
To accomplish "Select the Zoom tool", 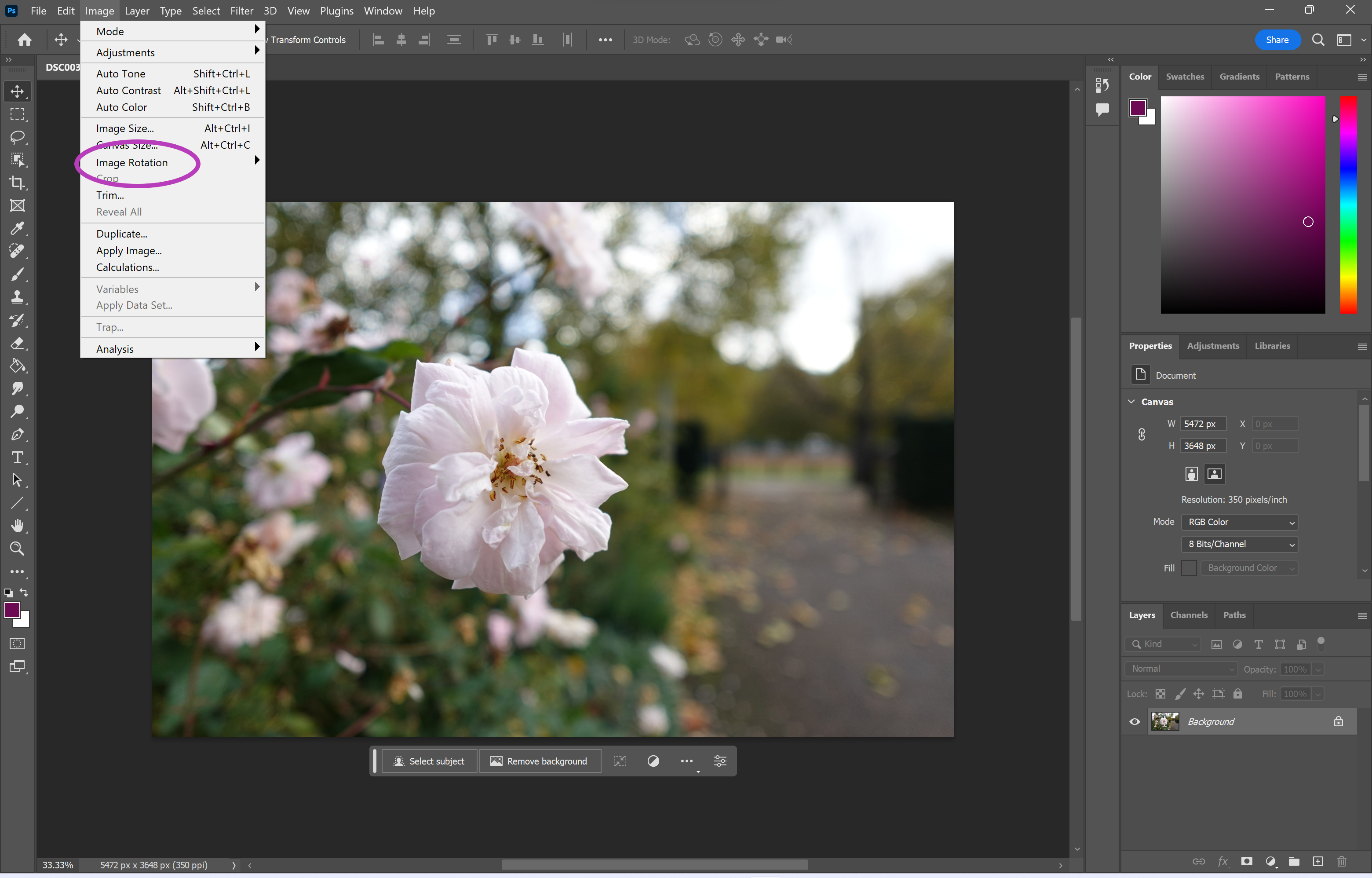I will [x=17, y=549].
